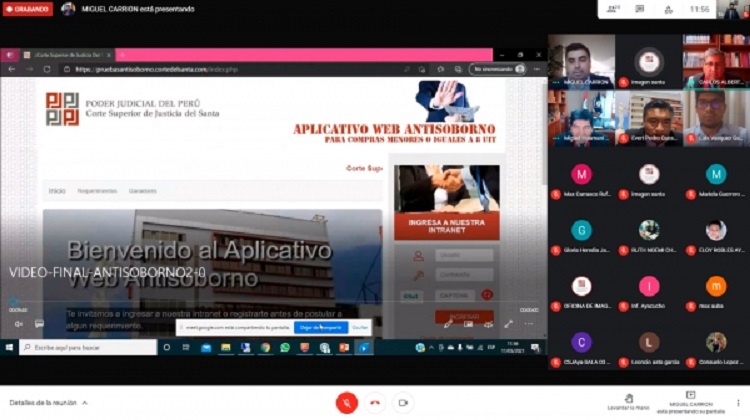Click Poder Judicial del Perú logo
This screenshot has height=420, width=750.
pyautogui.click(x=62, y=109)
